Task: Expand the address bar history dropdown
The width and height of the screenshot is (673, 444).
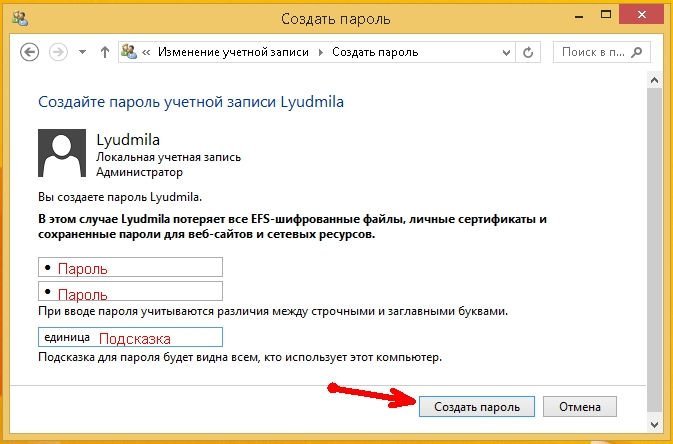Action: (x=506, y=53)
